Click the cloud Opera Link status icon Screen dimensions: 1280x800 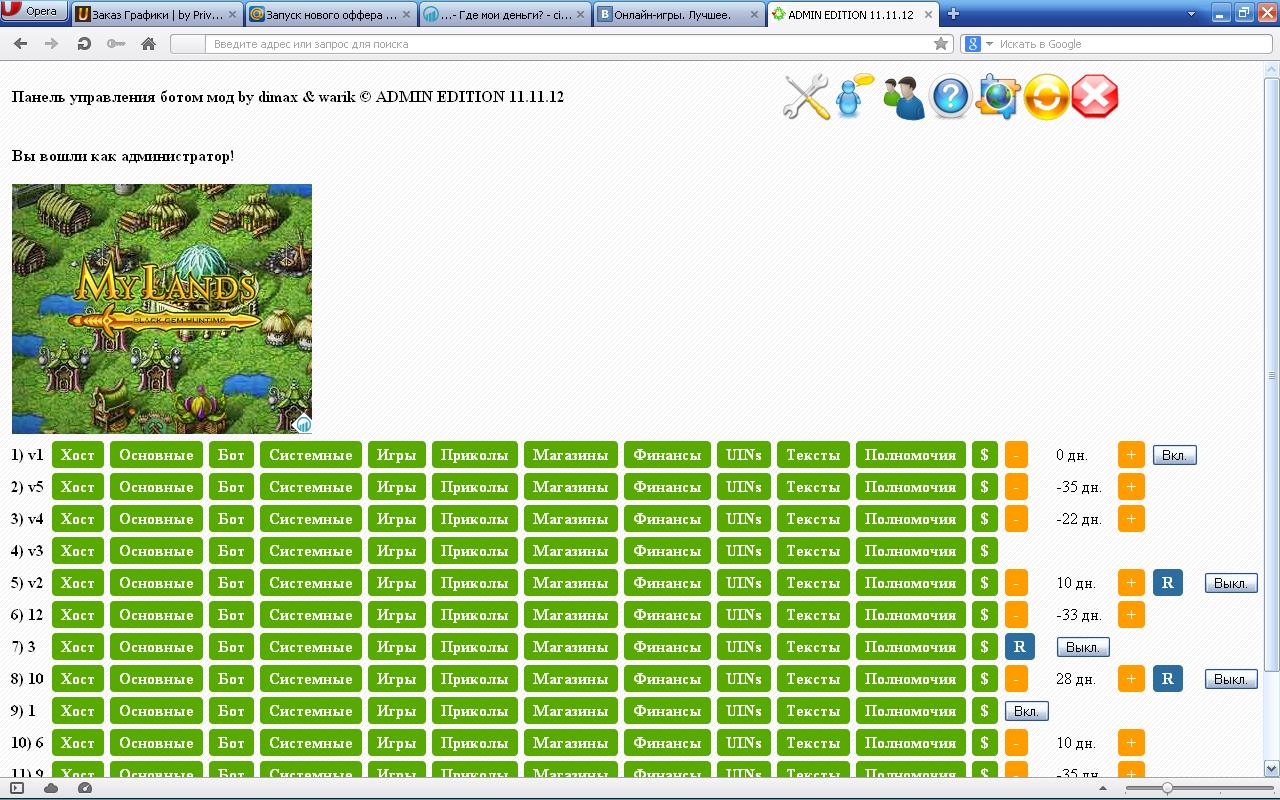pyautogui.click(x=51, y=788)
